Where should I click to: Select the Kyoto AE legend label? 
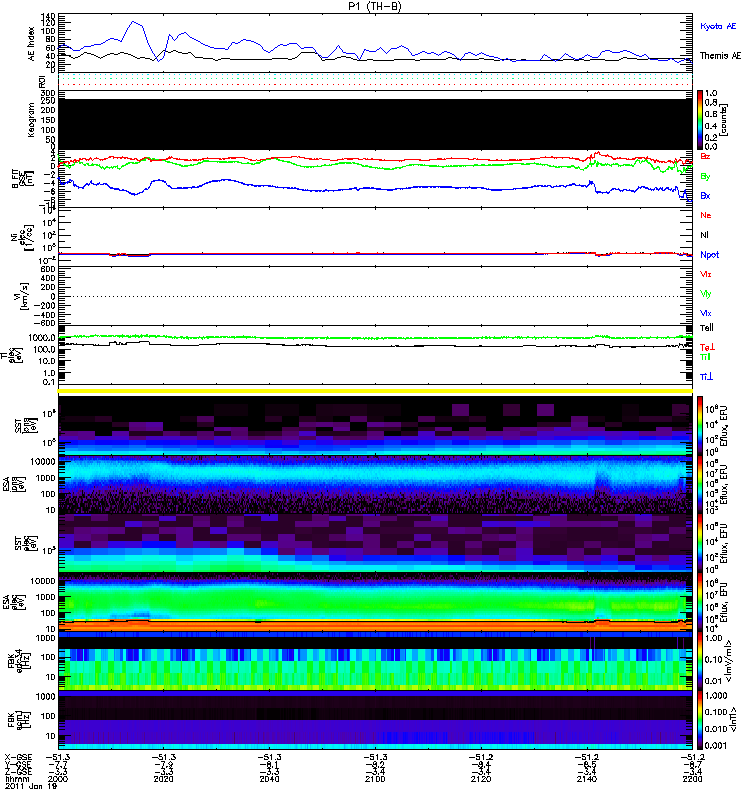click(718, 26)
